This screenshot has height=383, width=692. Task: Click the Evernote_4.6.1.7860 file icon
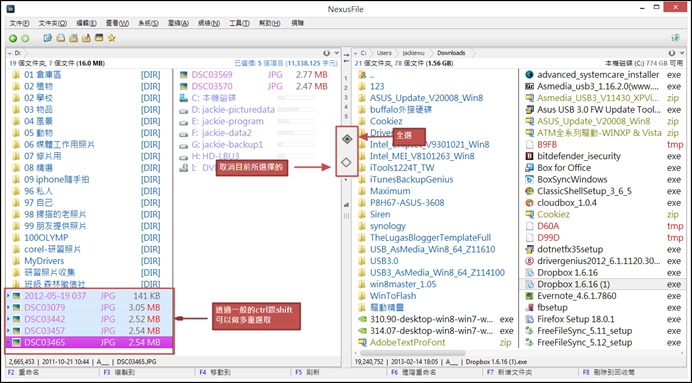530,296
